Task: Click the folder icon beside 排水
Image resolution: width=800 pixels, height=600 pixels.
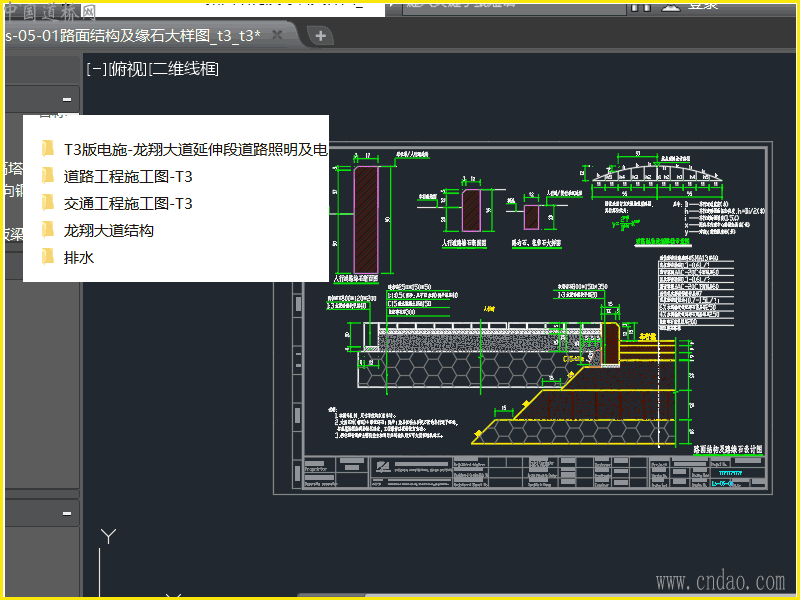Action: pyautogui.click(x=47, y=257)
